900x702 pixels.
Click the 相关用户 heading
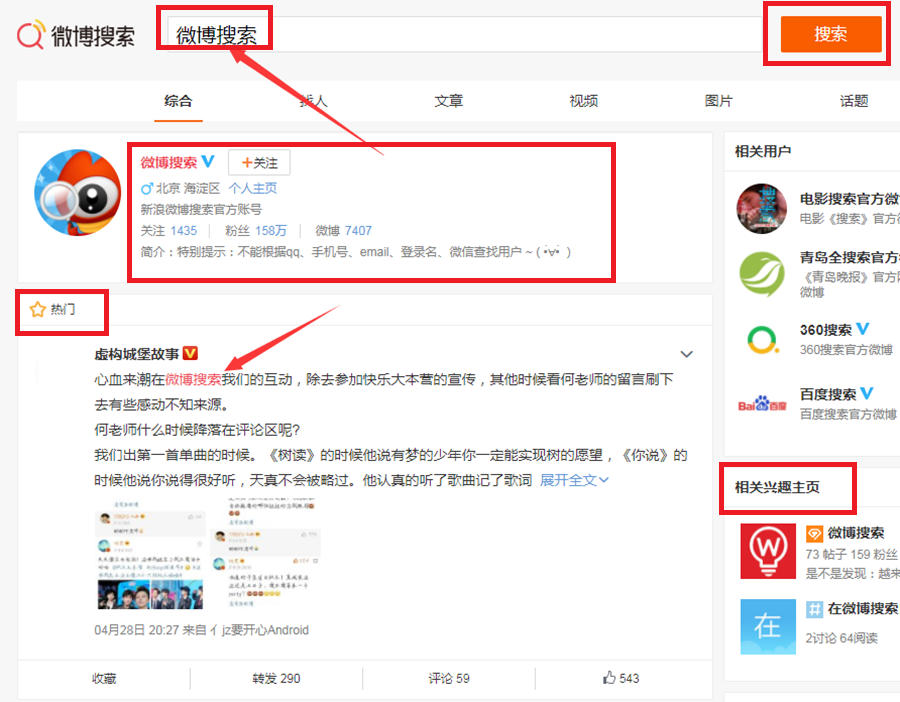click(763, 152)
